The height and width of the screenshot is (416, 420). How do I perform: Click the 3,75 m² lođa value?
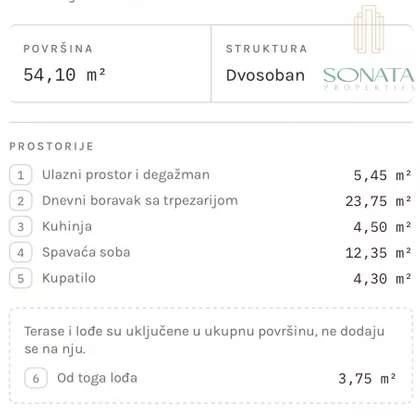[367, 379]
